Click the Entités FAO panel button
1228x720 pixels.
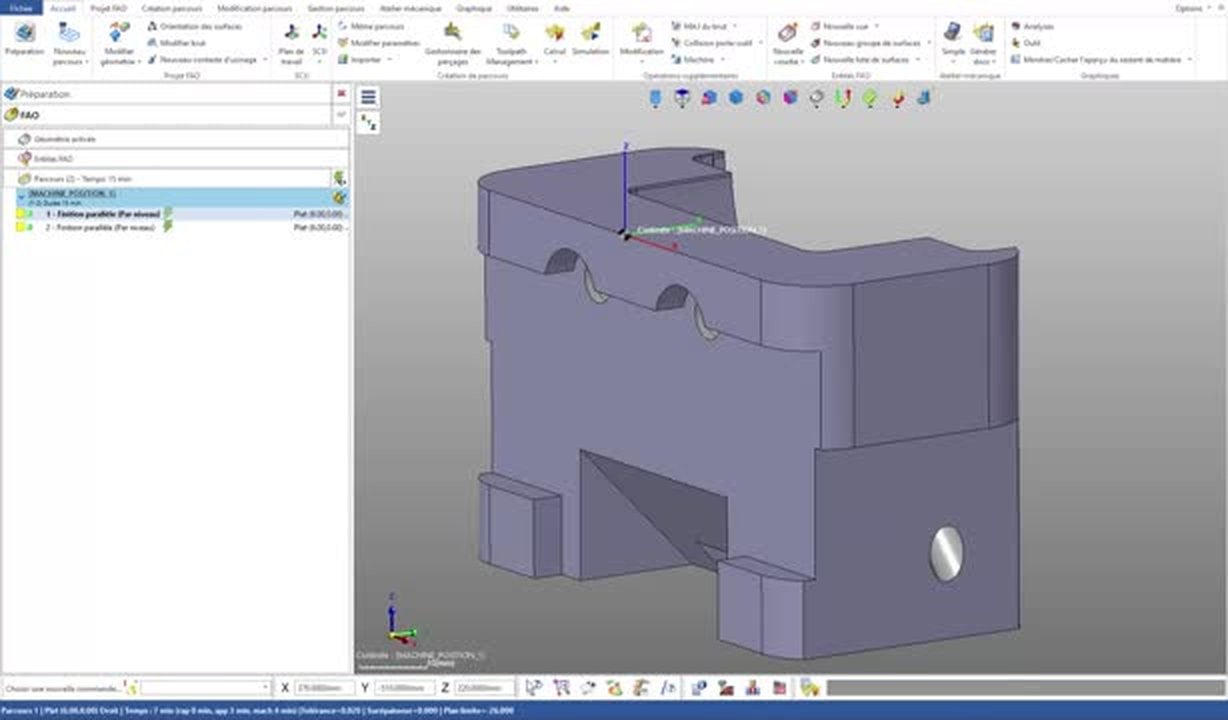[x=53, y=158]
